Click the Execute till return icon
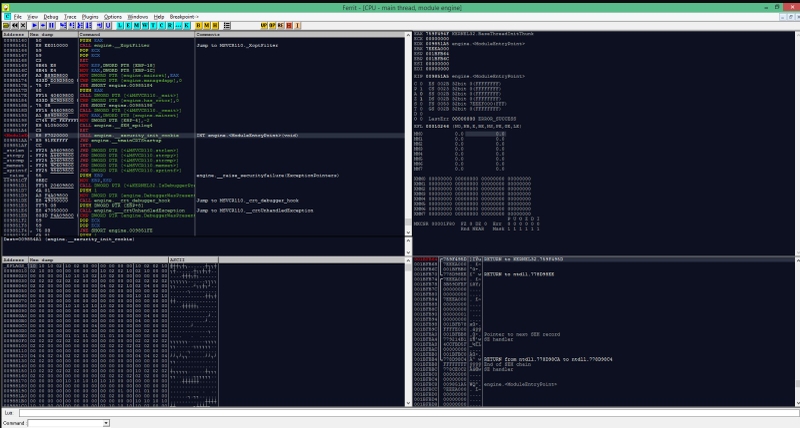 pos(99,26)
